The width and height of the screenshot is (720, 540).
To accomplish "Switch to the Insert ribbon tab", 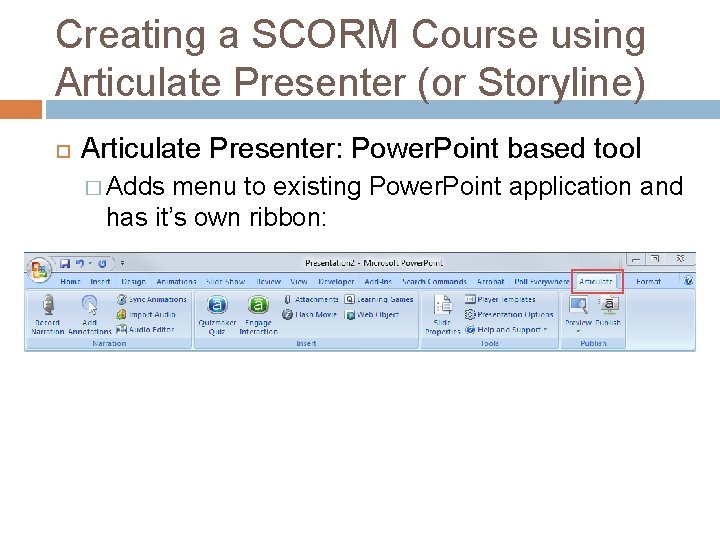I will pyautogui.click(x=100, y=281).
